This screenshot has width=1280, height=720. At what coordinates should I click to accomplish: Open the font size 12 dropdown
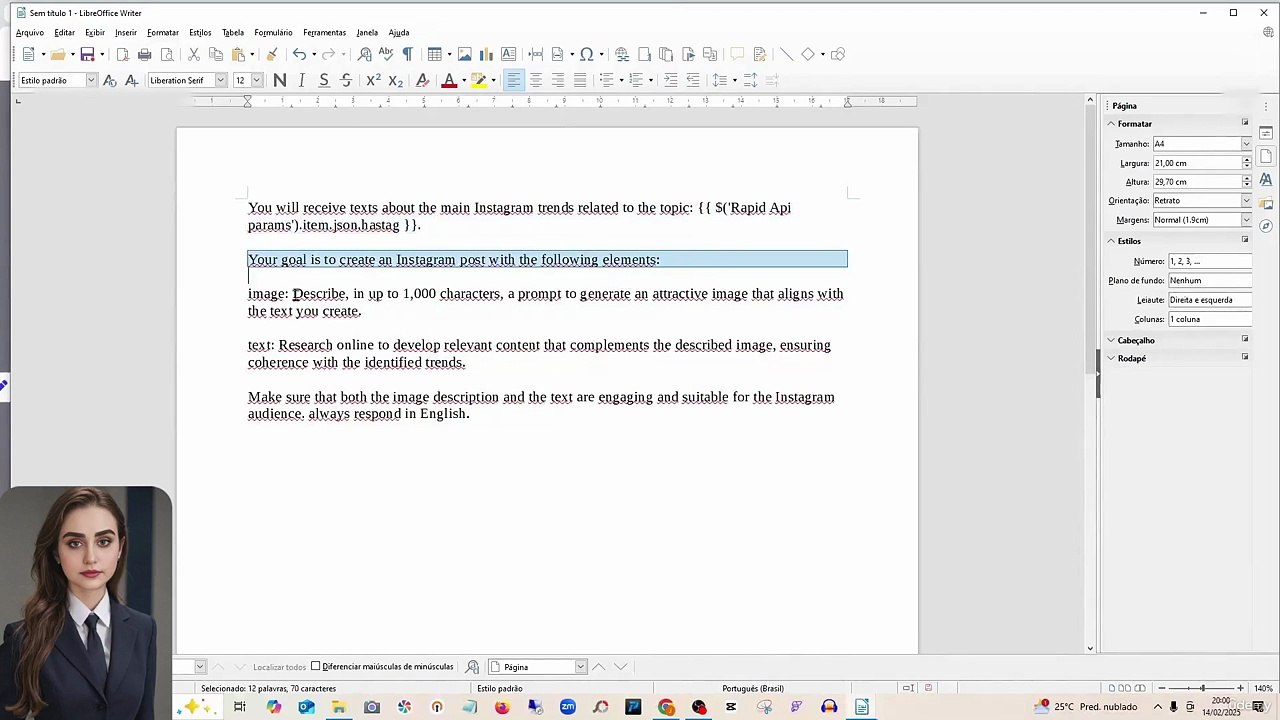[x=257, y=80]
